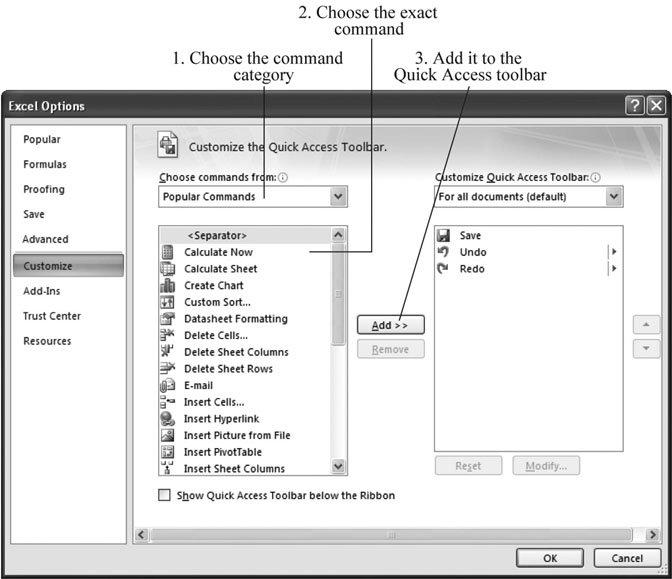Viewport: 672px width, 579px height.
Task: Click the Create Chart bar icon
Action: point(167,285)
